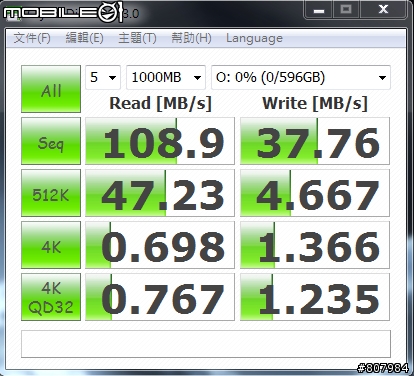Expand the test count dropdown showing 5
This screenshot has height=376, width=414.
103,77
